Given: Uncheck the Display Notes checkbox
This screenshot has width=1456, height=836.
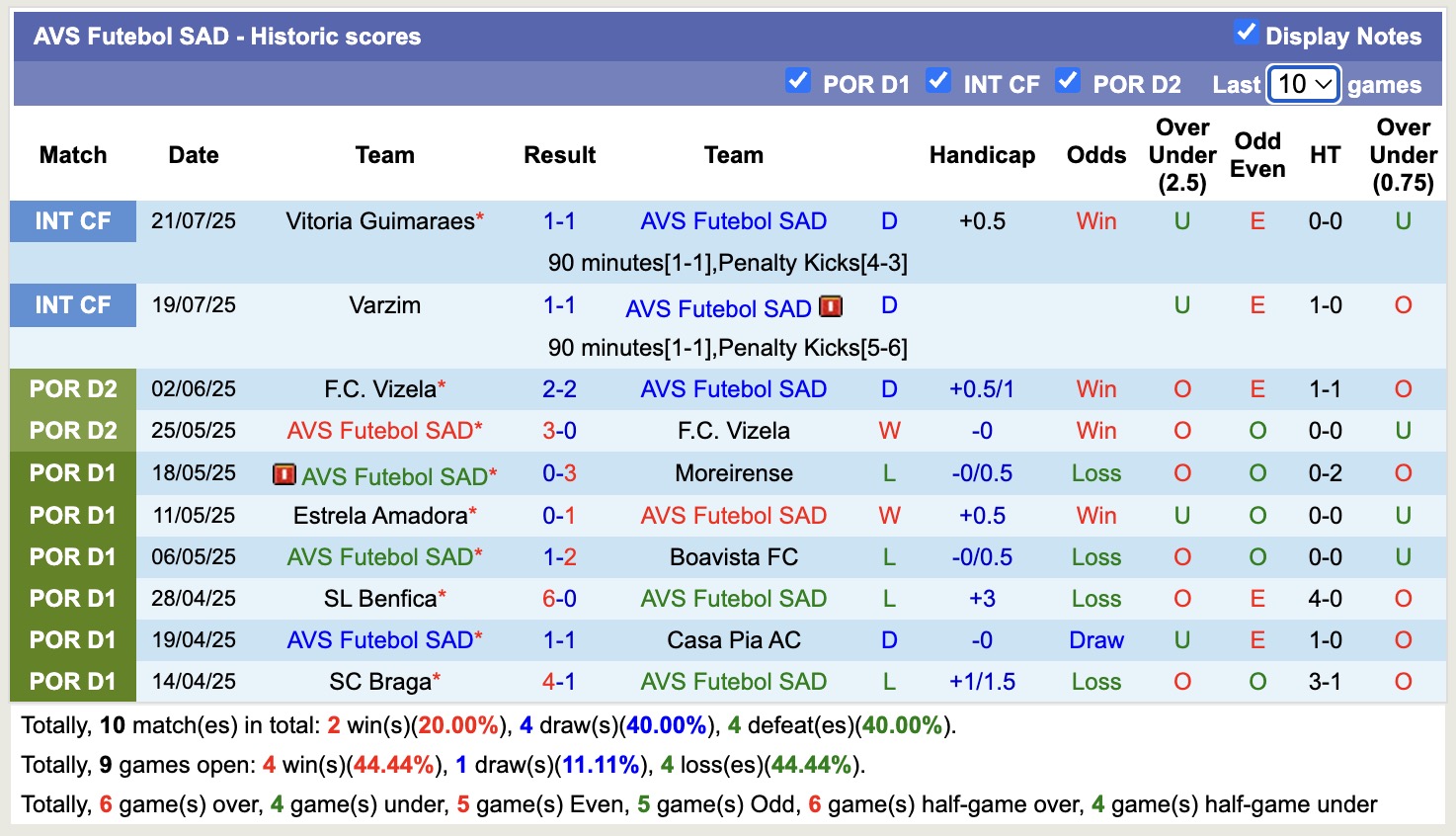Looking at the screenshot, I should point(1246,33).
